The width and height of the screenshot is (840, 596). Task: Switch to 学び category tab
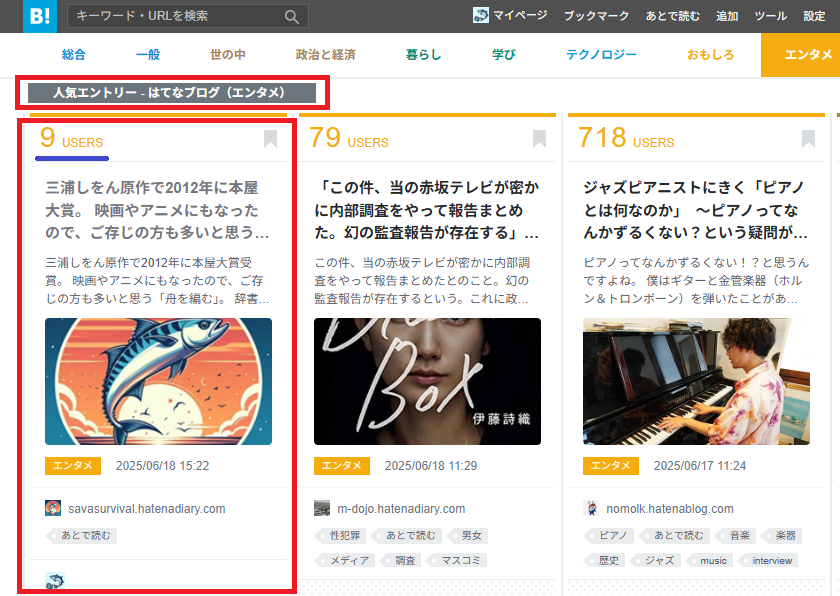504,55
